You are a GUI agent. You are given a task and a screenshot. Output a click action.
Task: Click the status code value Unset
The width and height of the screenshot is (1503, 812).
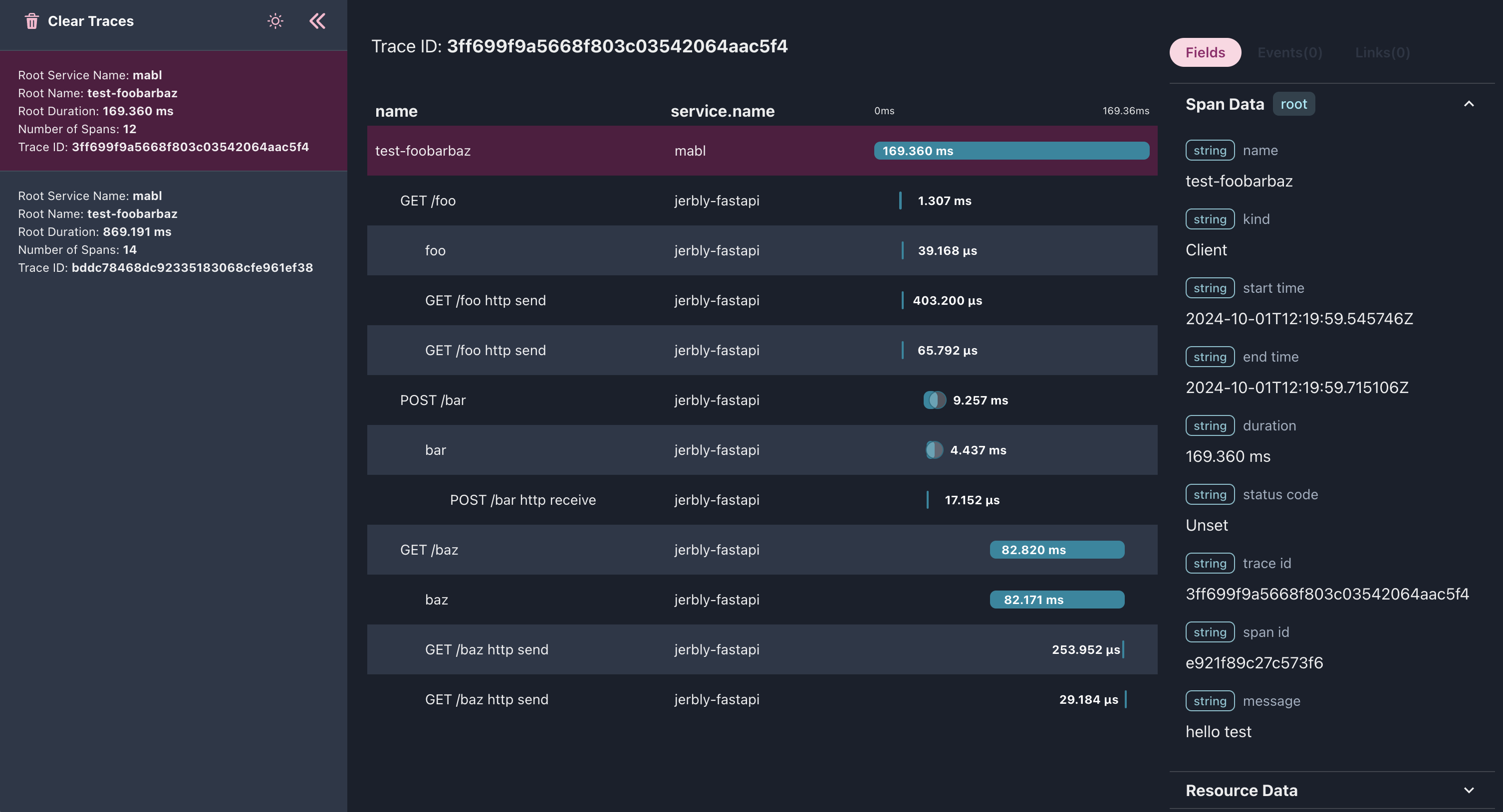click(x=1207, y=525)
